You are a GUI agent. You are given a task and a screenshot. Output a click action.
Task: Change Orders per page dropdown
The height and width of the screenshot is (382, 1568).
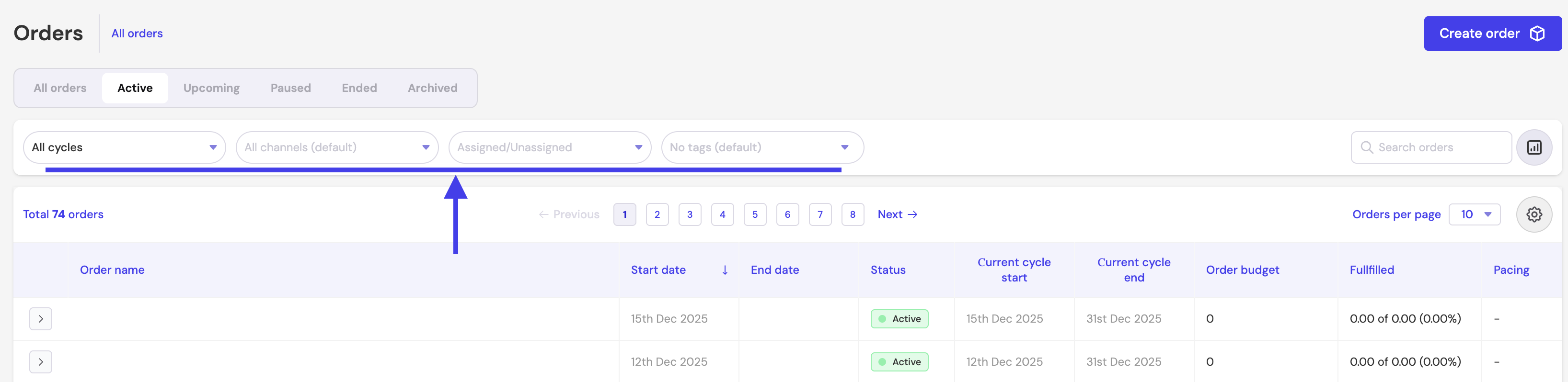(1474, 214)
